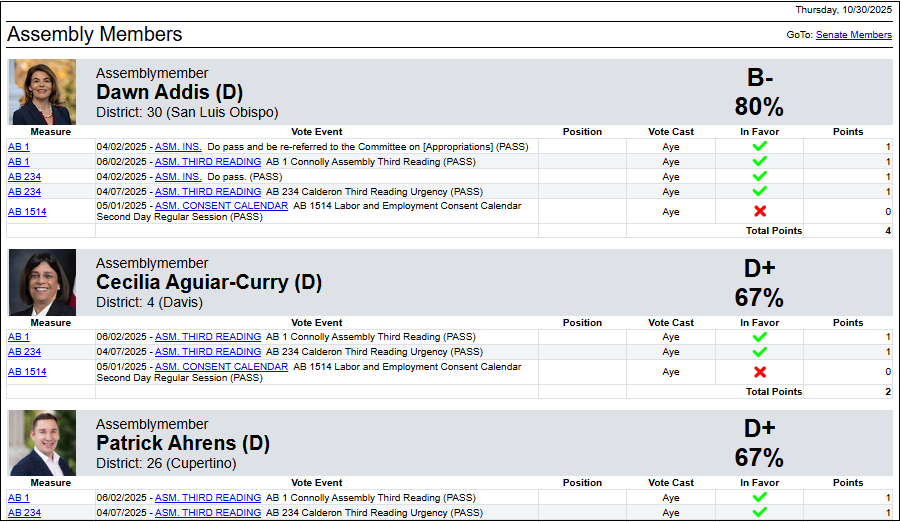Image resolution: width=900 pixels, height=522 pixels.
Task: Click green checkmark for Dawn Addis's AB 234 Third Reading
Action: click(x=760, y=191)
